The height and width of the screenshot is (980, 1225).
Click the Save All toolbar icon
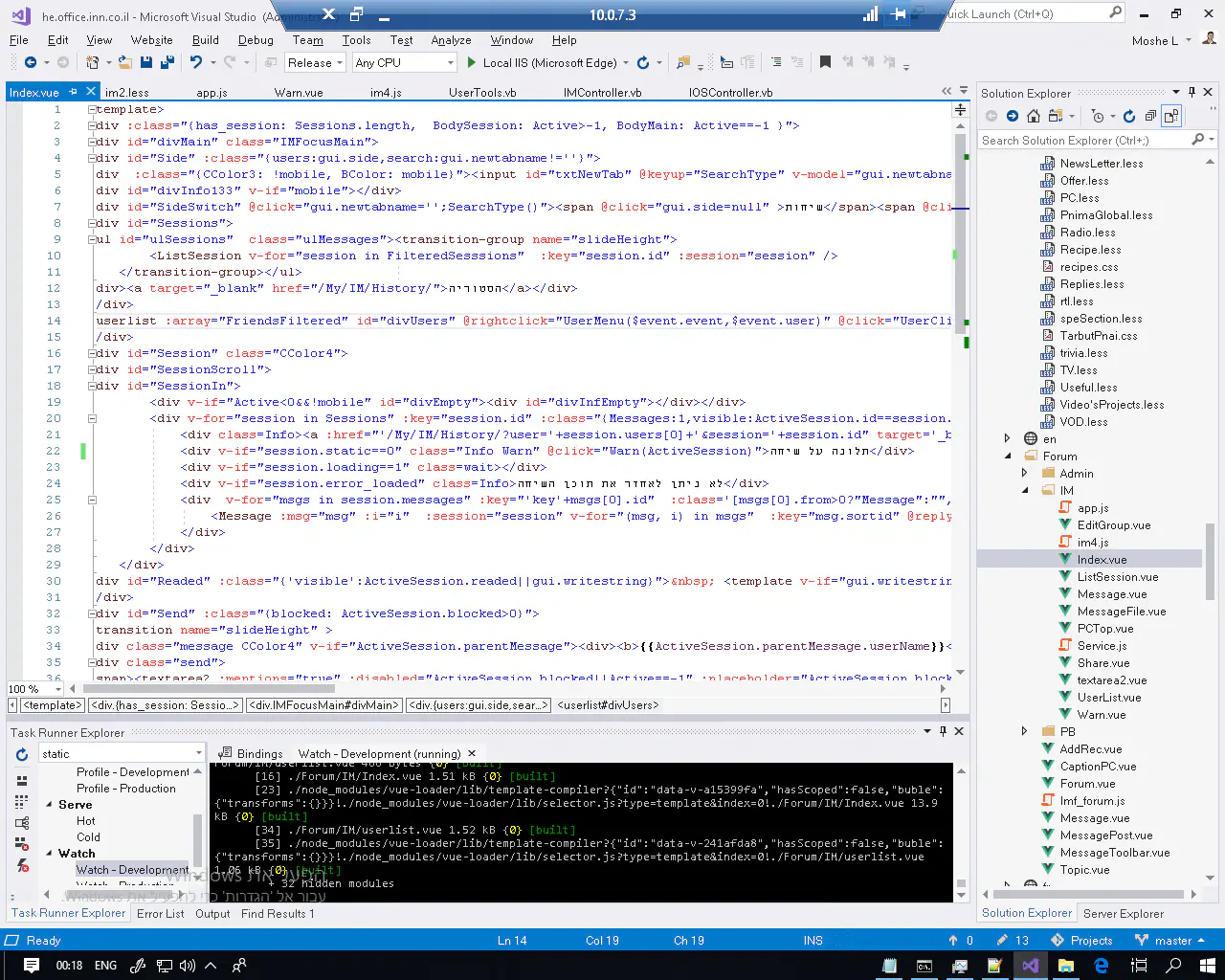[x=167, y=62]
